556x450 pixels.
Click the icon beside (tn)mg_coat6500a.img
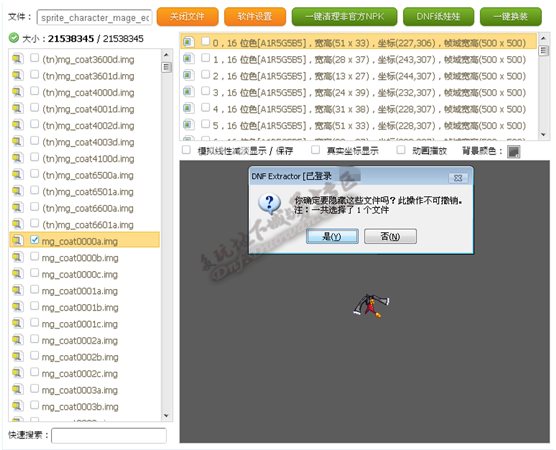pyautogui.click(x=17, y=174)
